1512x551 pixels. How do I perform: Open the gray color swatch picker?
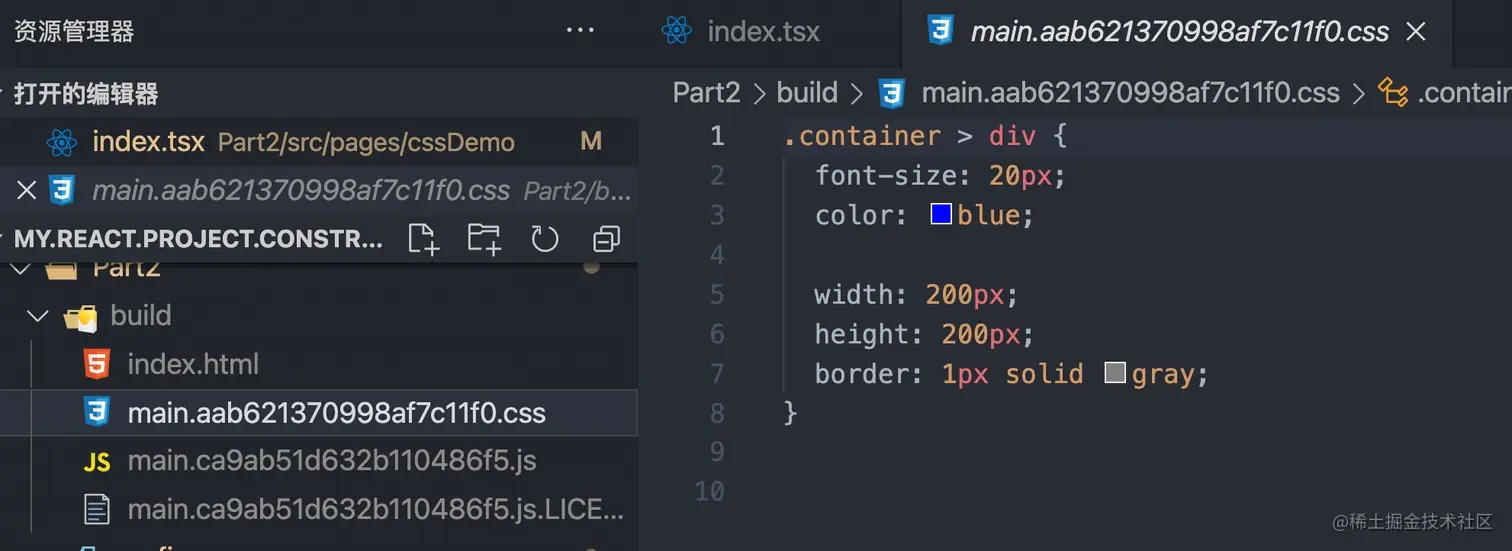[x=1115, y=373]
